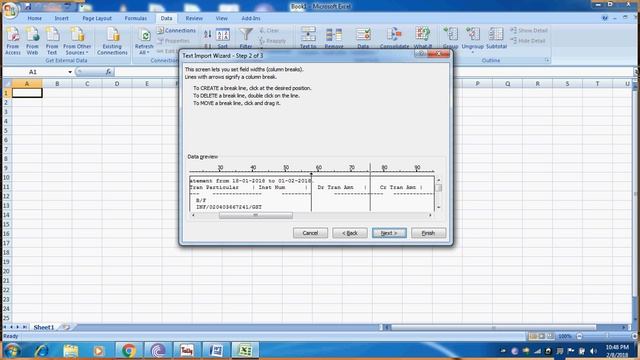Open the Add-Ins ribbon tab
This screenshot has width=640, height=360.
(251, 18)
